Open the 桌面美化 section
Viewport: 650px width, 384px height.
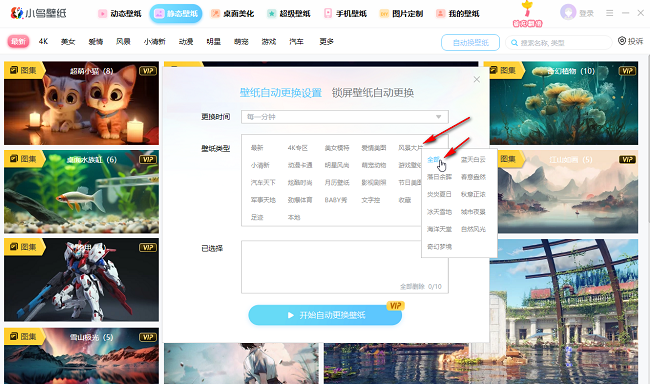click(x=232, y=14)
